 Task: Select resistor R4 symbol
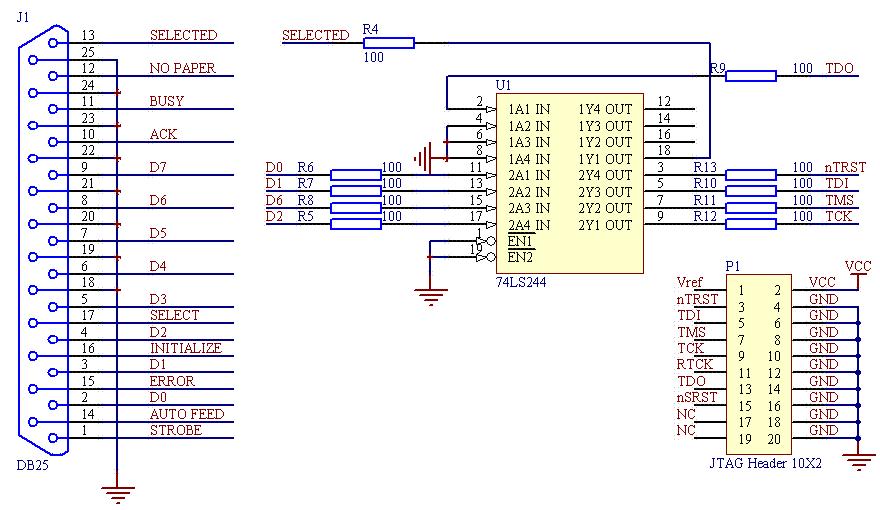click(389, 43)
